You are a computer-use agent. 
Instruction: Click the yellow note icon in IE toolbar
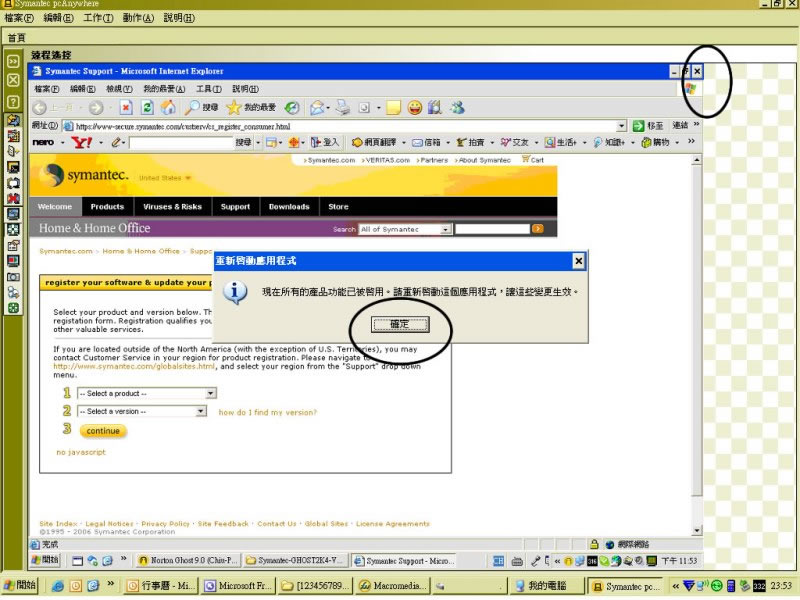tap(393, 108)
